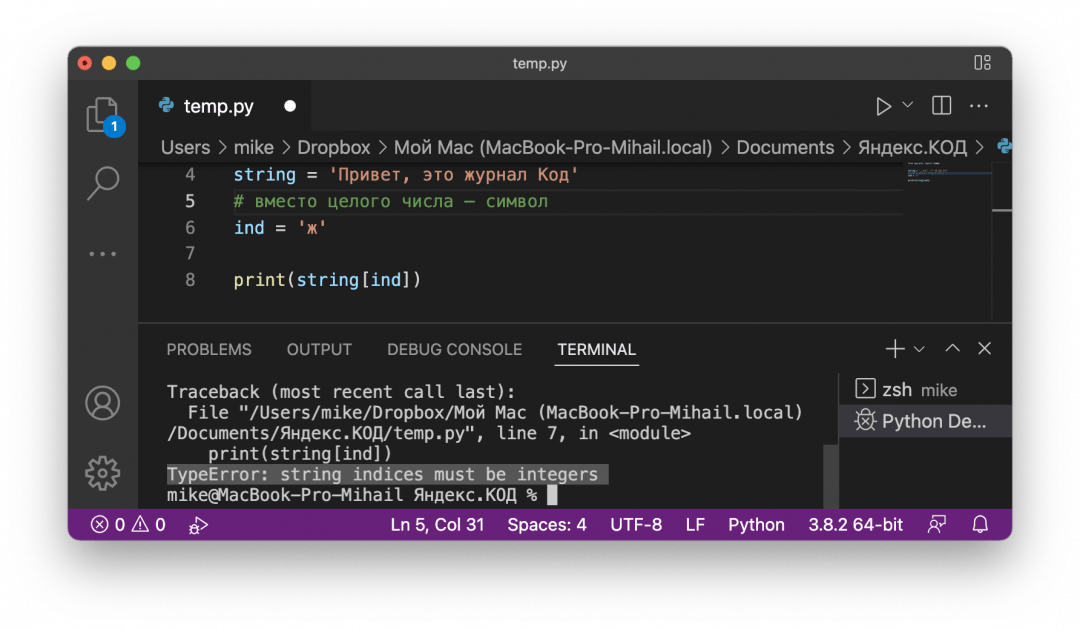
Task: Open the Manage gear icon
Action: 102,472
